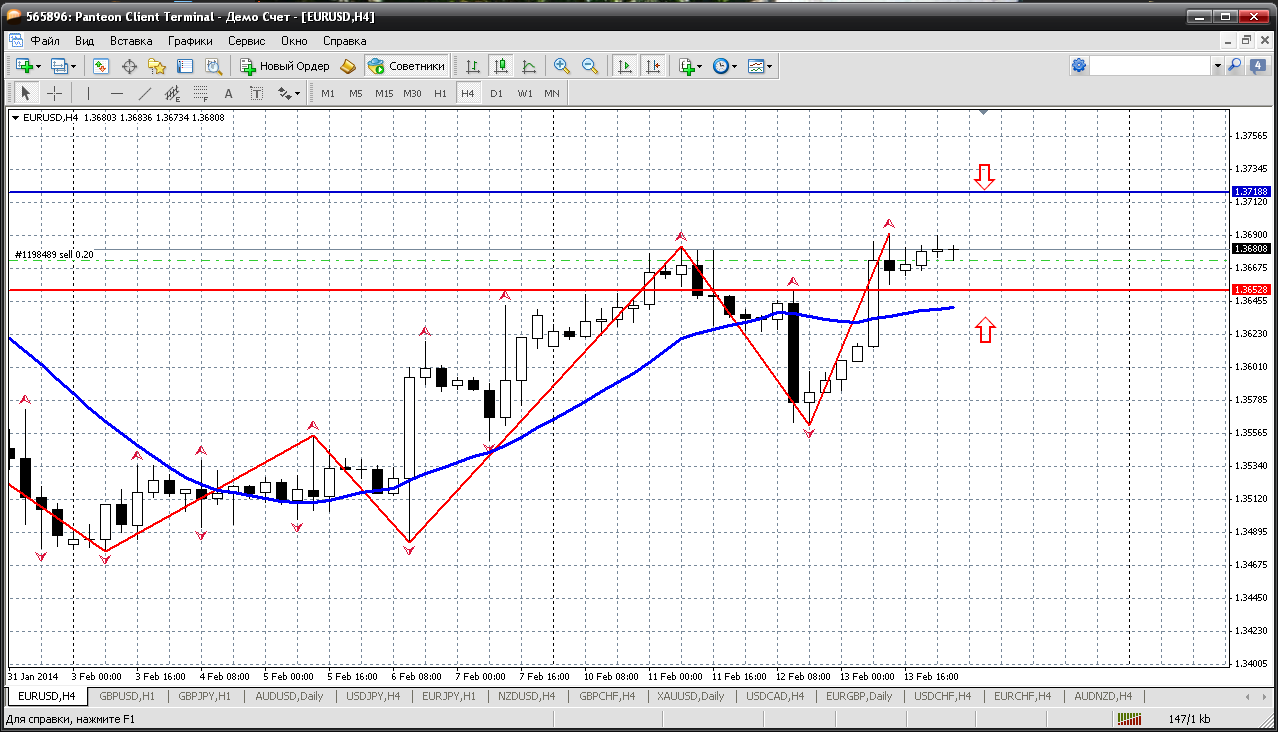
Task: Toggle chart Auto Scroll
Action: [625, 66]
